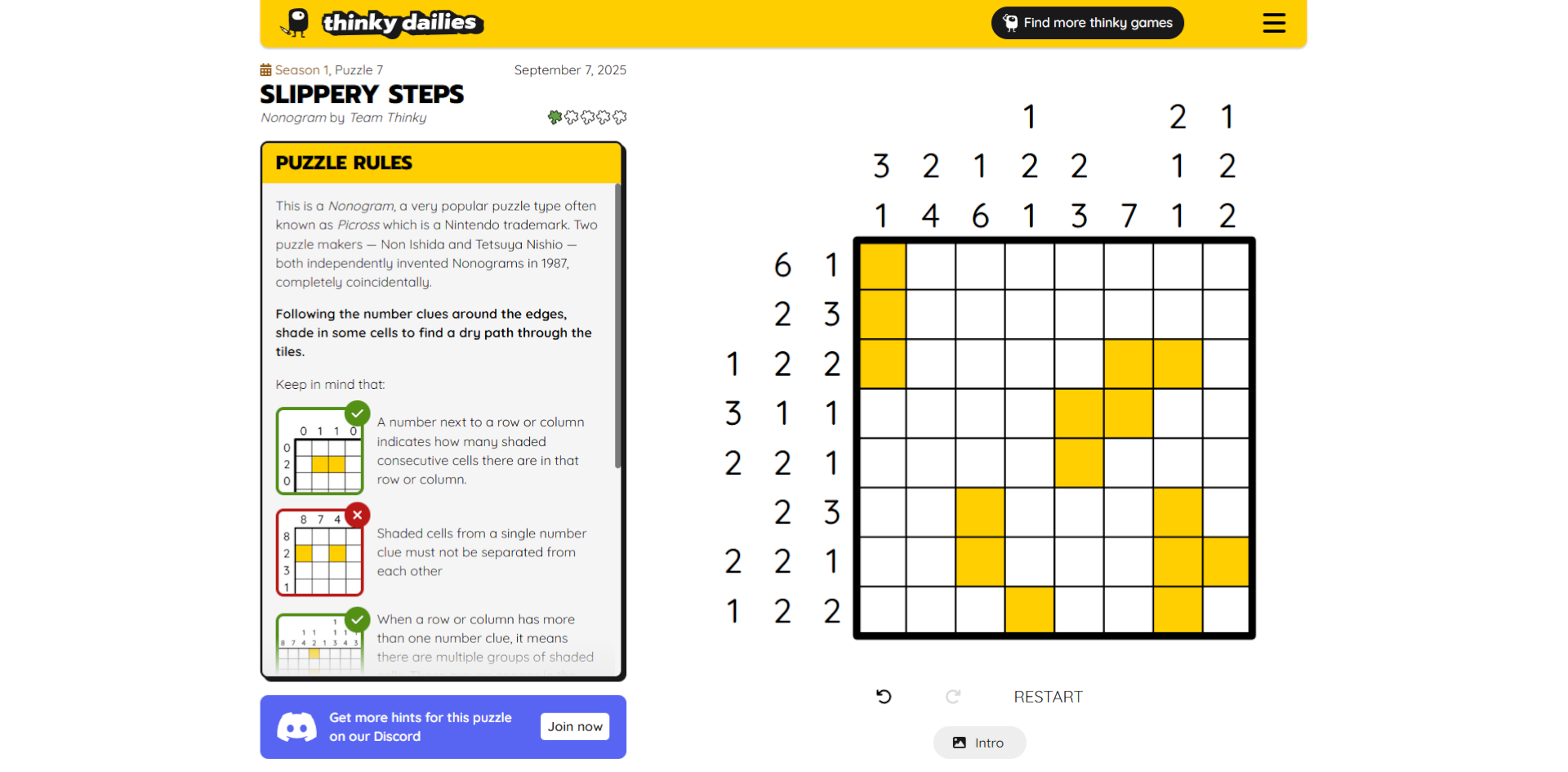
Task: Shade the top-right empty grid cell
Action: coord(1226,266)
